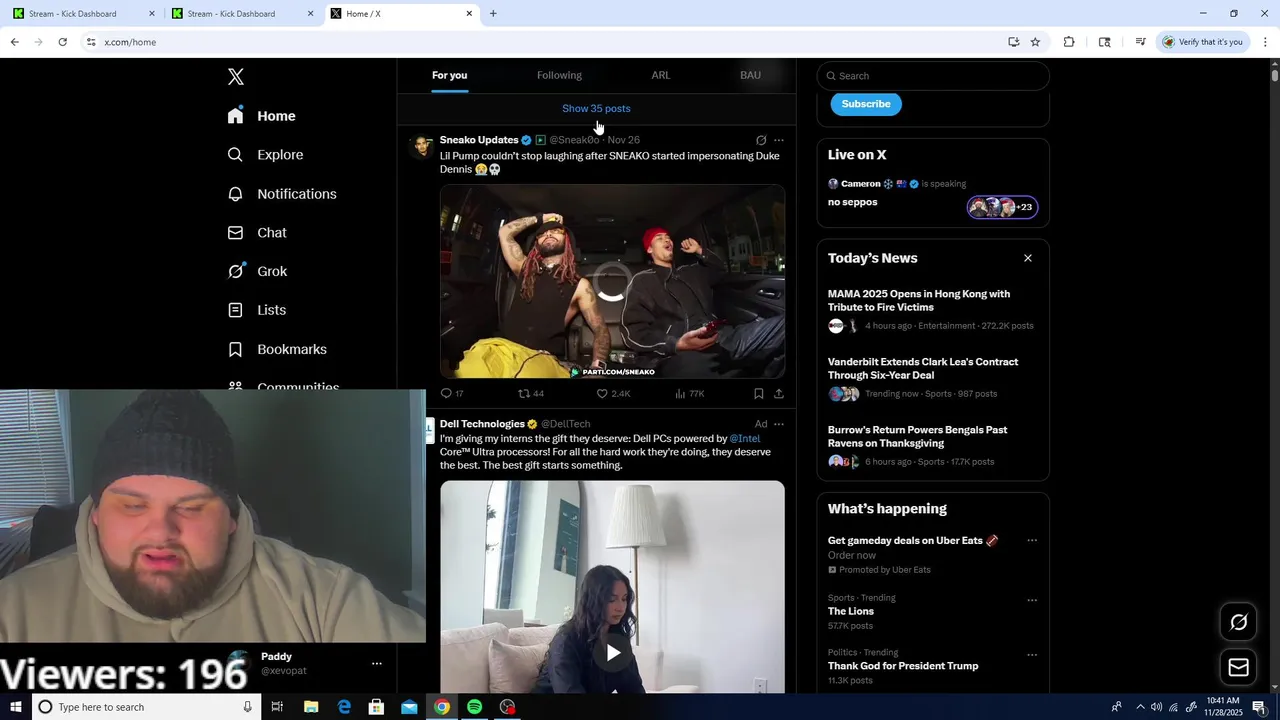
Task: Click the Lists icon in sidebar
Action: coord(235,310)
